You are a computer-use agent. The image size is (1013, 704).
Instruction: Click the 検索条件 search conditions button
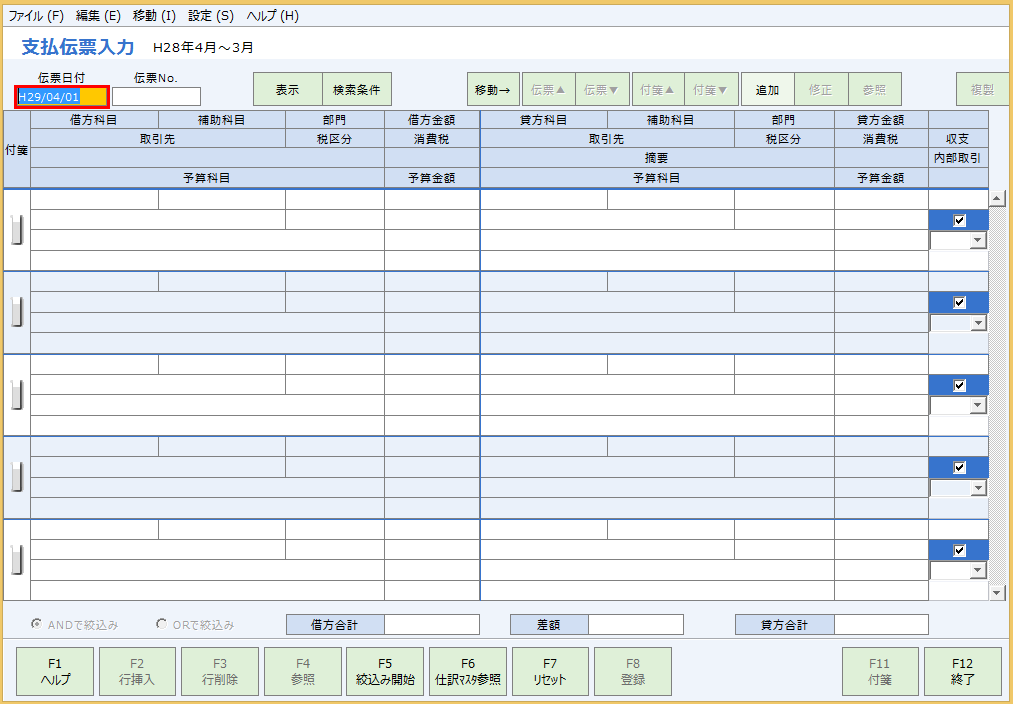[x=358, y=89]
